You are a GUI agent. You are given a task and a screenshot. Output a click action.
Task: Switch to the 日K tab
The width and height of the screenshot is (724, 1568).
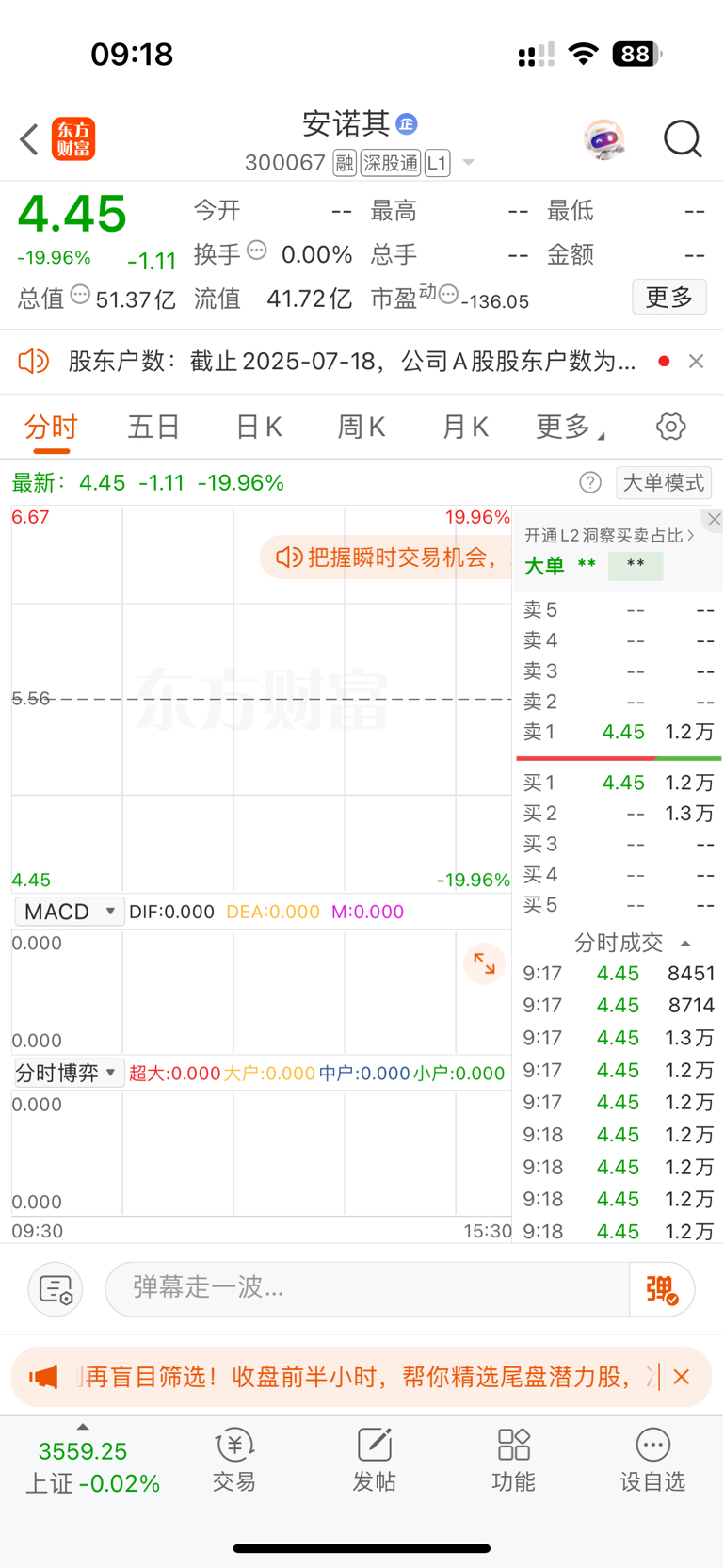259,427
